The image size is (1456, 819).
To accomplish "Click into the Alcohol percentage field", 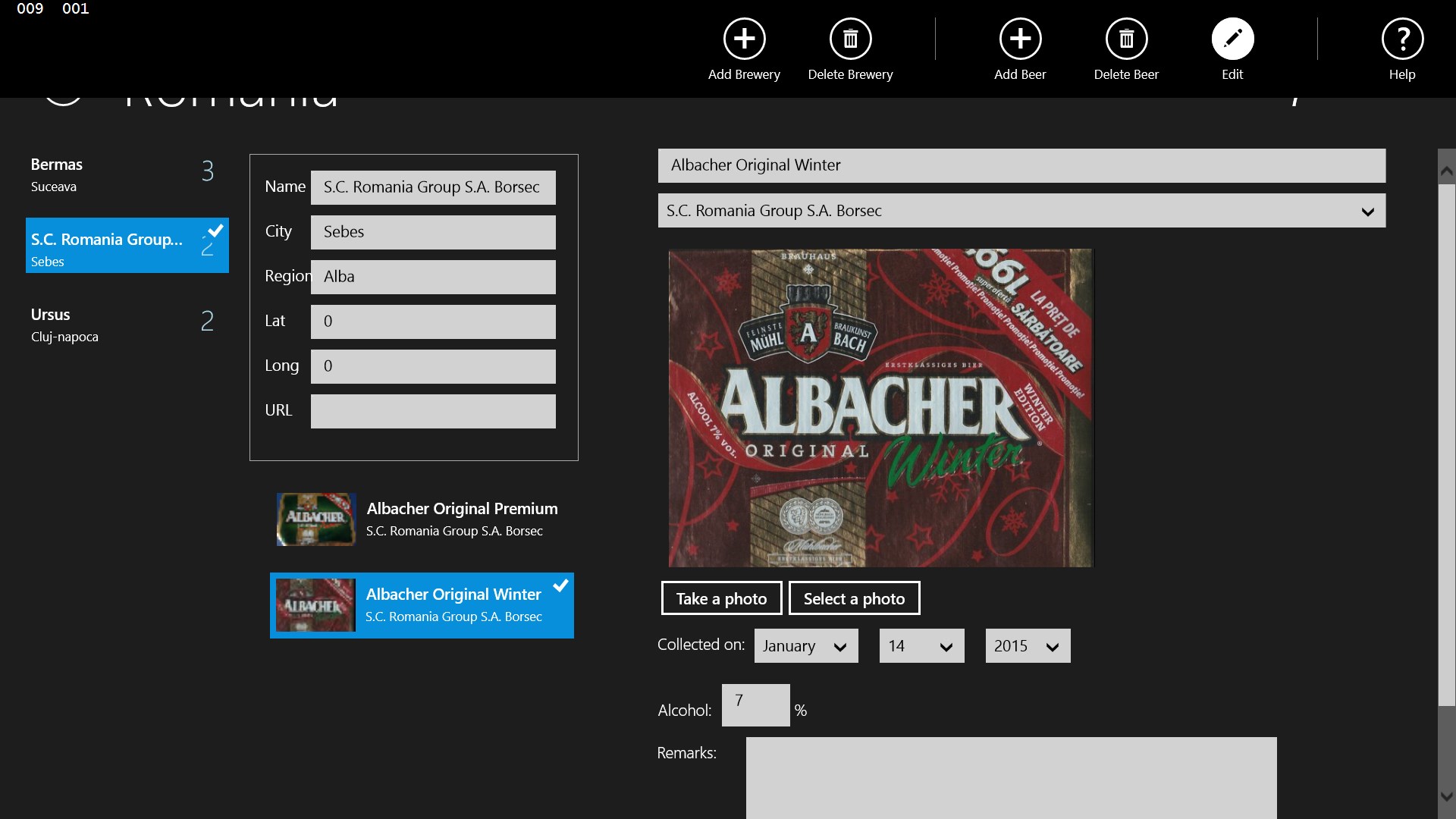I will (x=755, y=705).
